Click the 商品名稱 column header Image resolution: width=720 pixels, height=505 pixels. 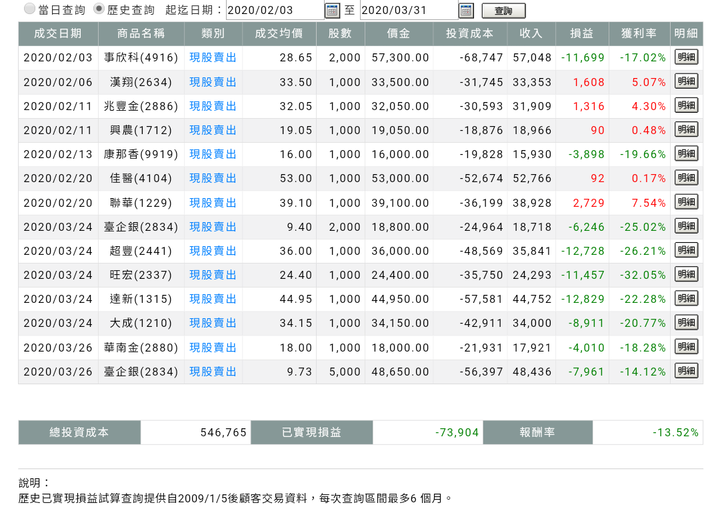pos(141,34)
